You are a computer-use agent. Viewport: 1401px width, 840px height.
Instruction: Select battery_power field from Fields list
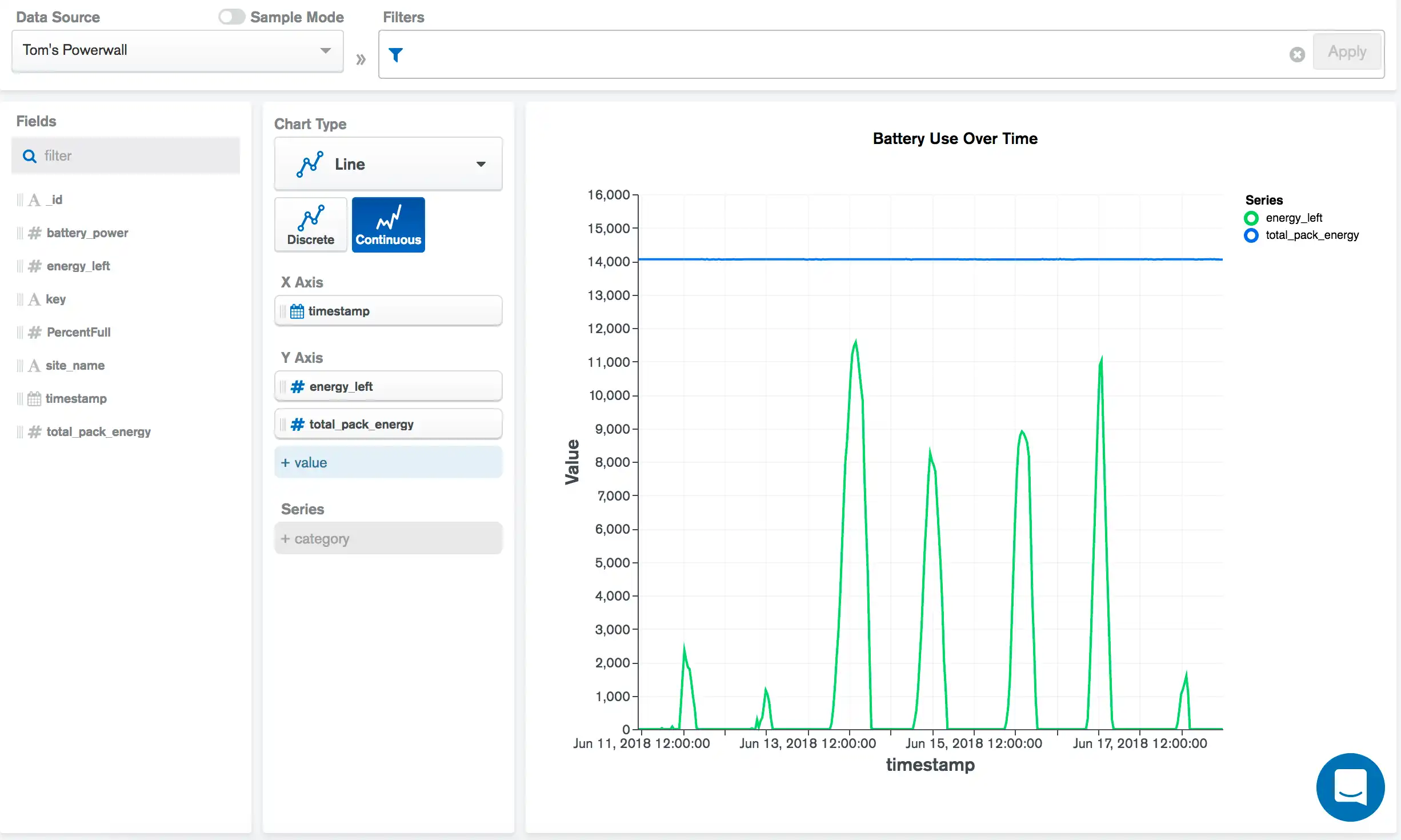click(x=87, y=232)
